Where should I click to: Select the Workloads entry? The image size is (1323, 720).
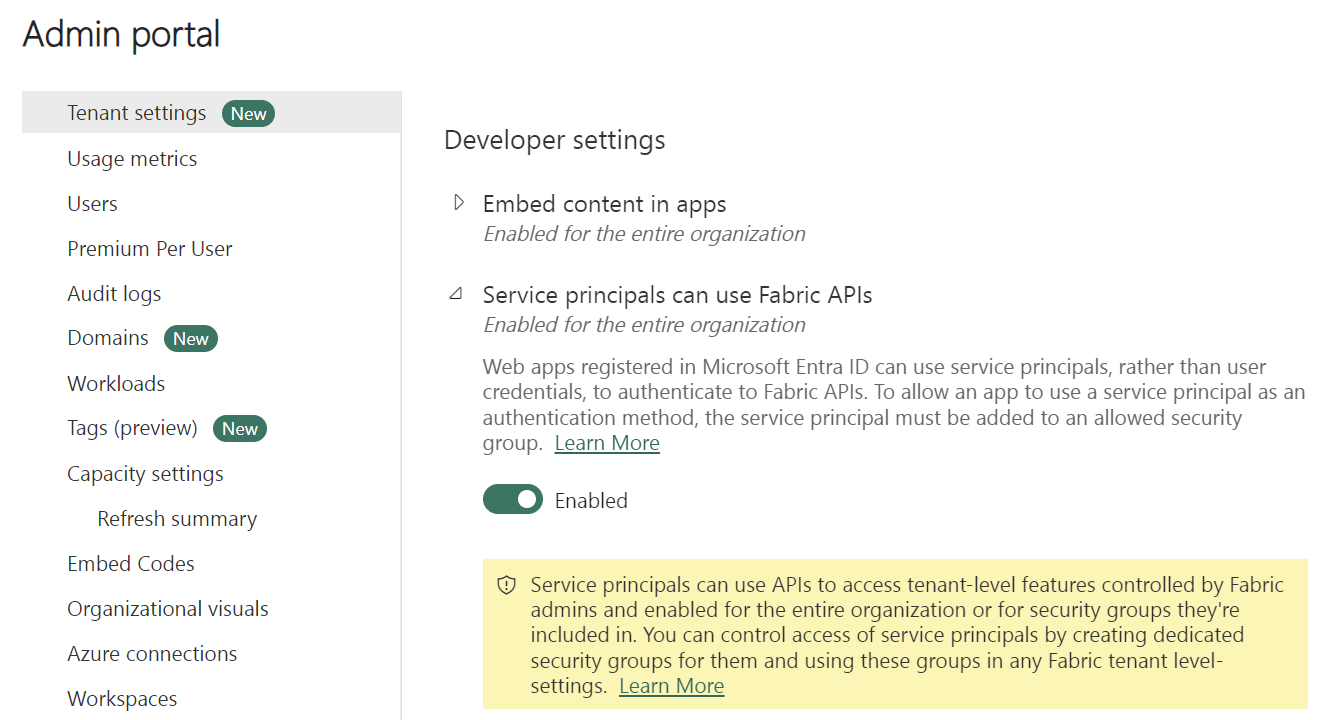click(116, 383)
